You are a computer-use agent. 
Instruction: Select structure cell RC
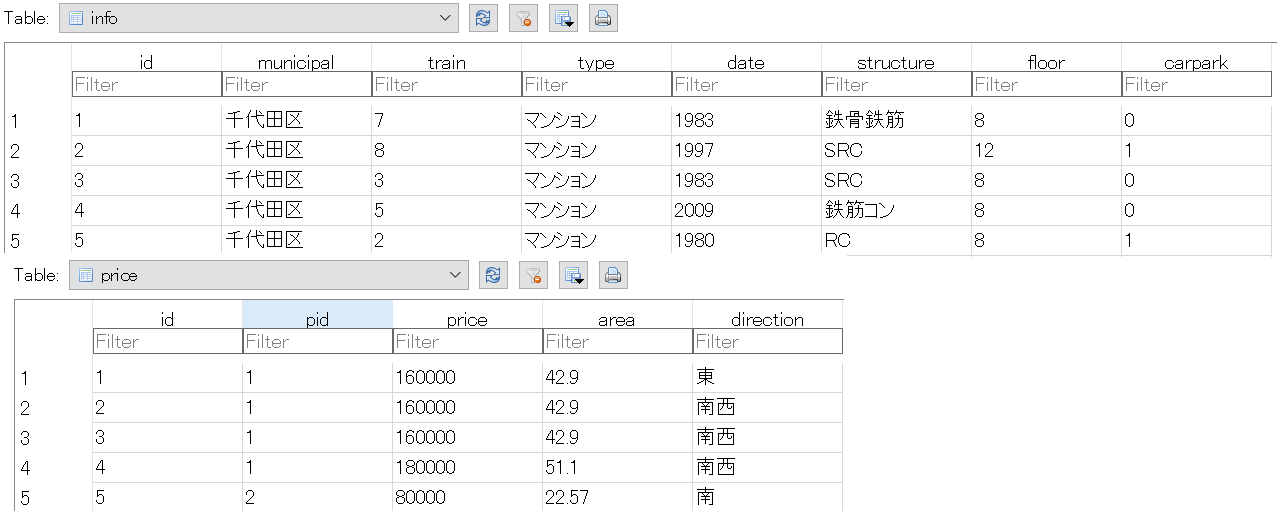(x=896, y=241)
